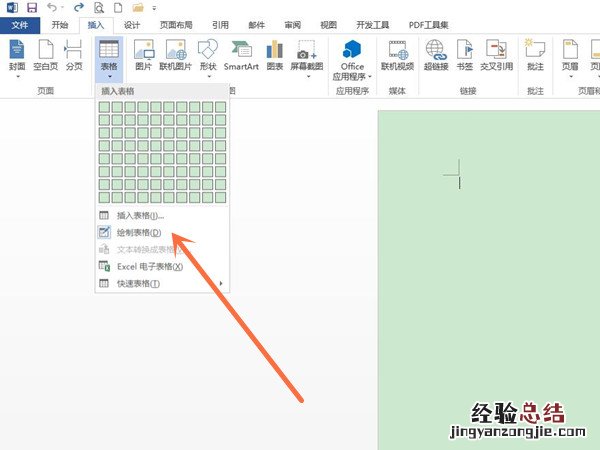Insert online video with 联机视频
600x450 pixels.
click(397, 55)
